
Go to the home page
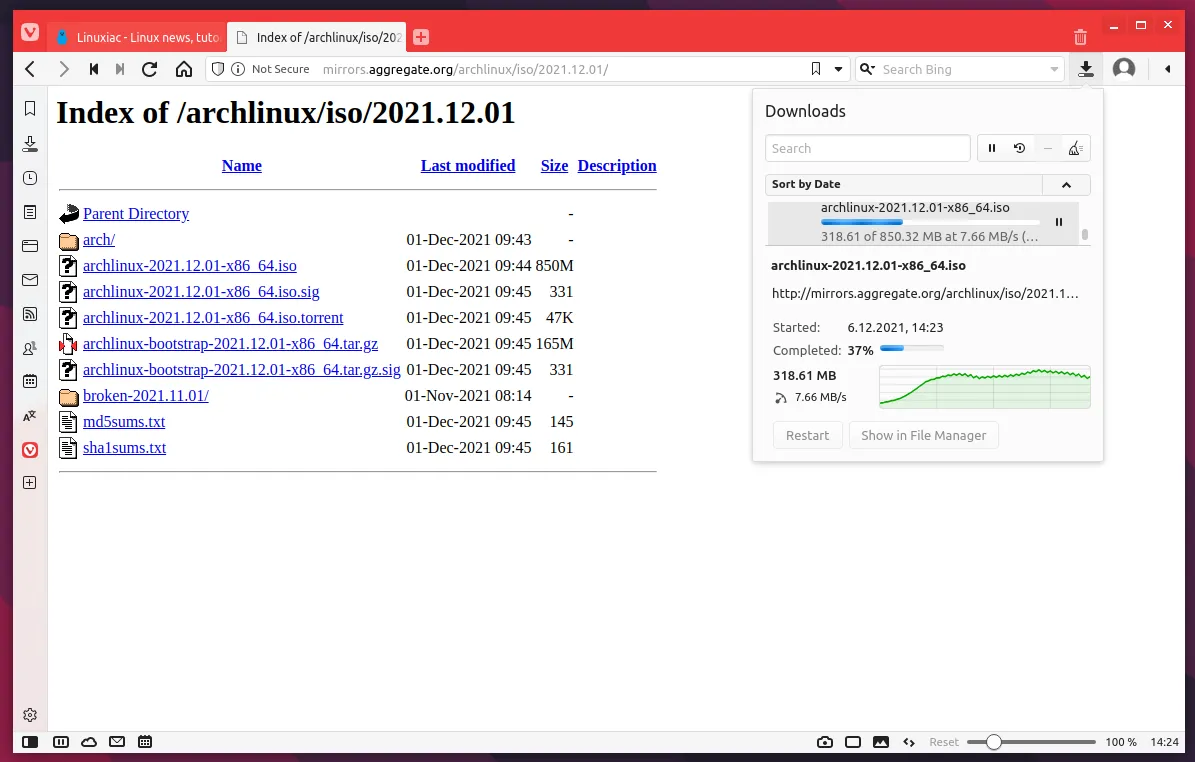coord(184,69)
